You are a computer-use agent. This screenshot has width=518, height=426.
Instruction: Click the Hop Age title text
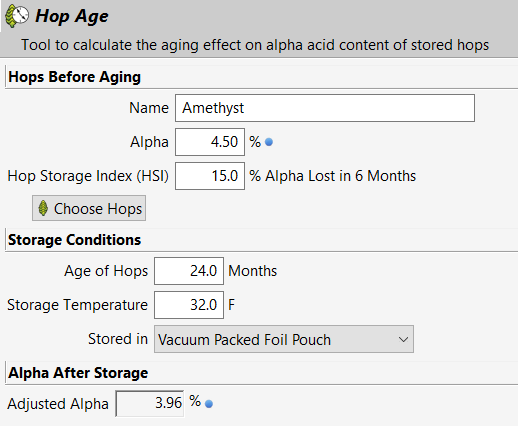72,16
